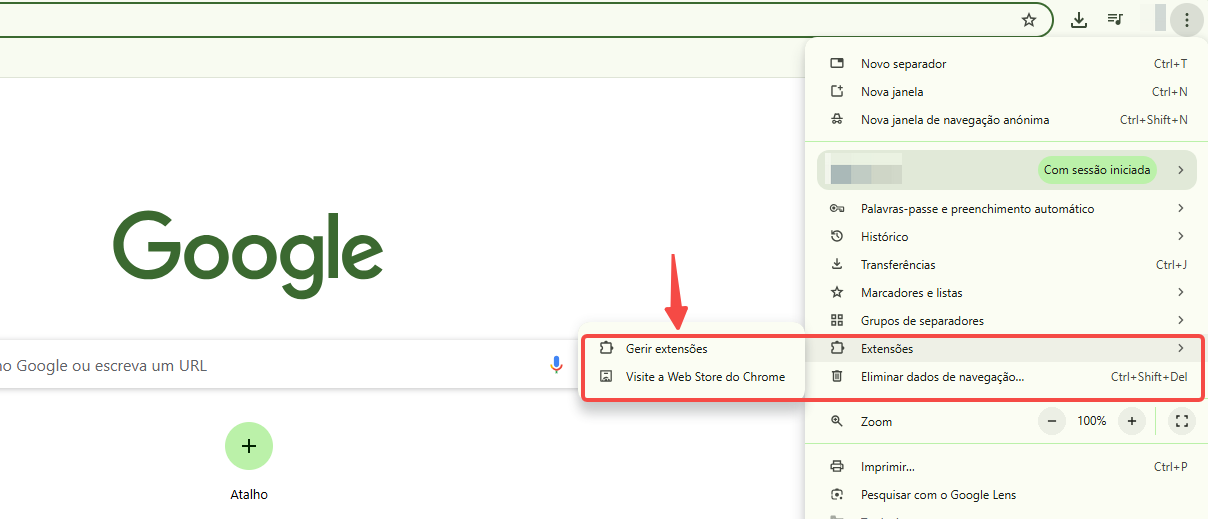Enter full screen mode via zoom row icon
The width and height of the screenshot is (1208, 519).
pyautogui.click(x=1182, y=421)
